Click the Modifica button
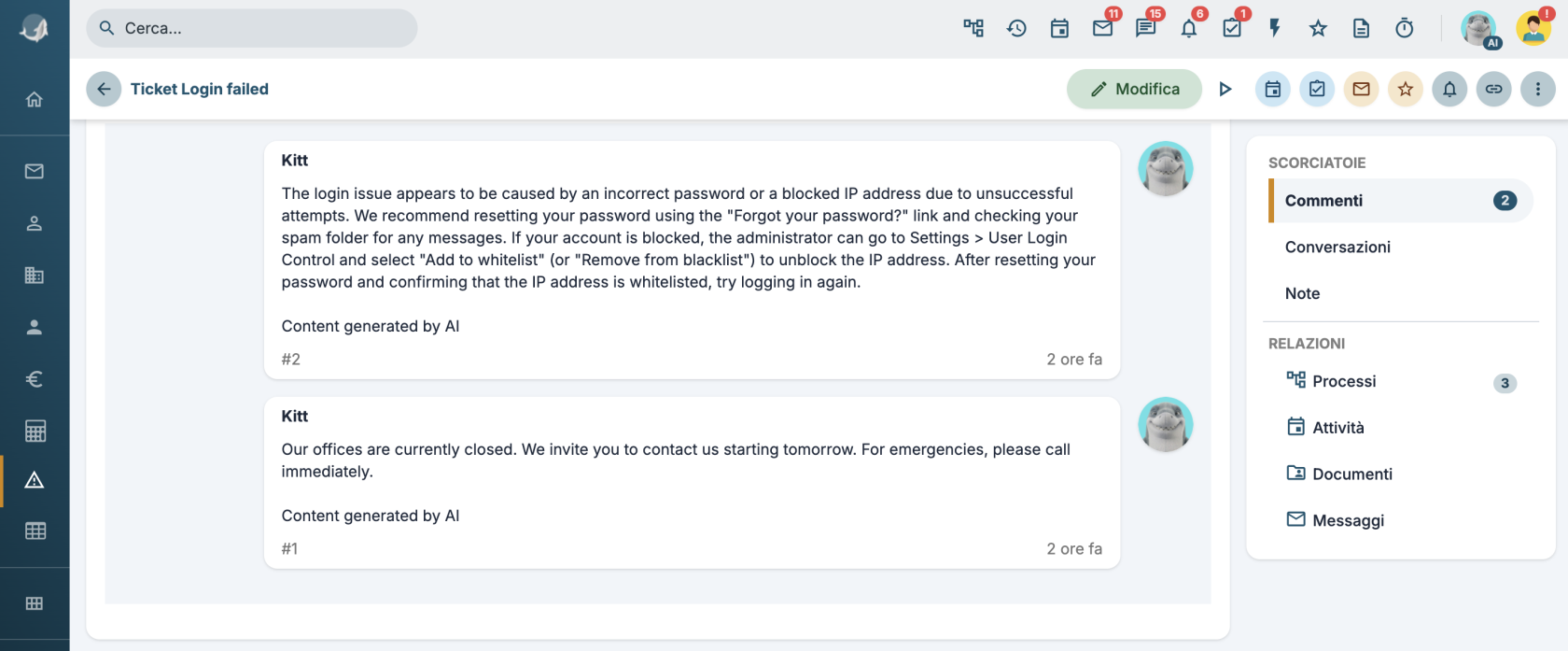1568x651 pixels. 1134,89
